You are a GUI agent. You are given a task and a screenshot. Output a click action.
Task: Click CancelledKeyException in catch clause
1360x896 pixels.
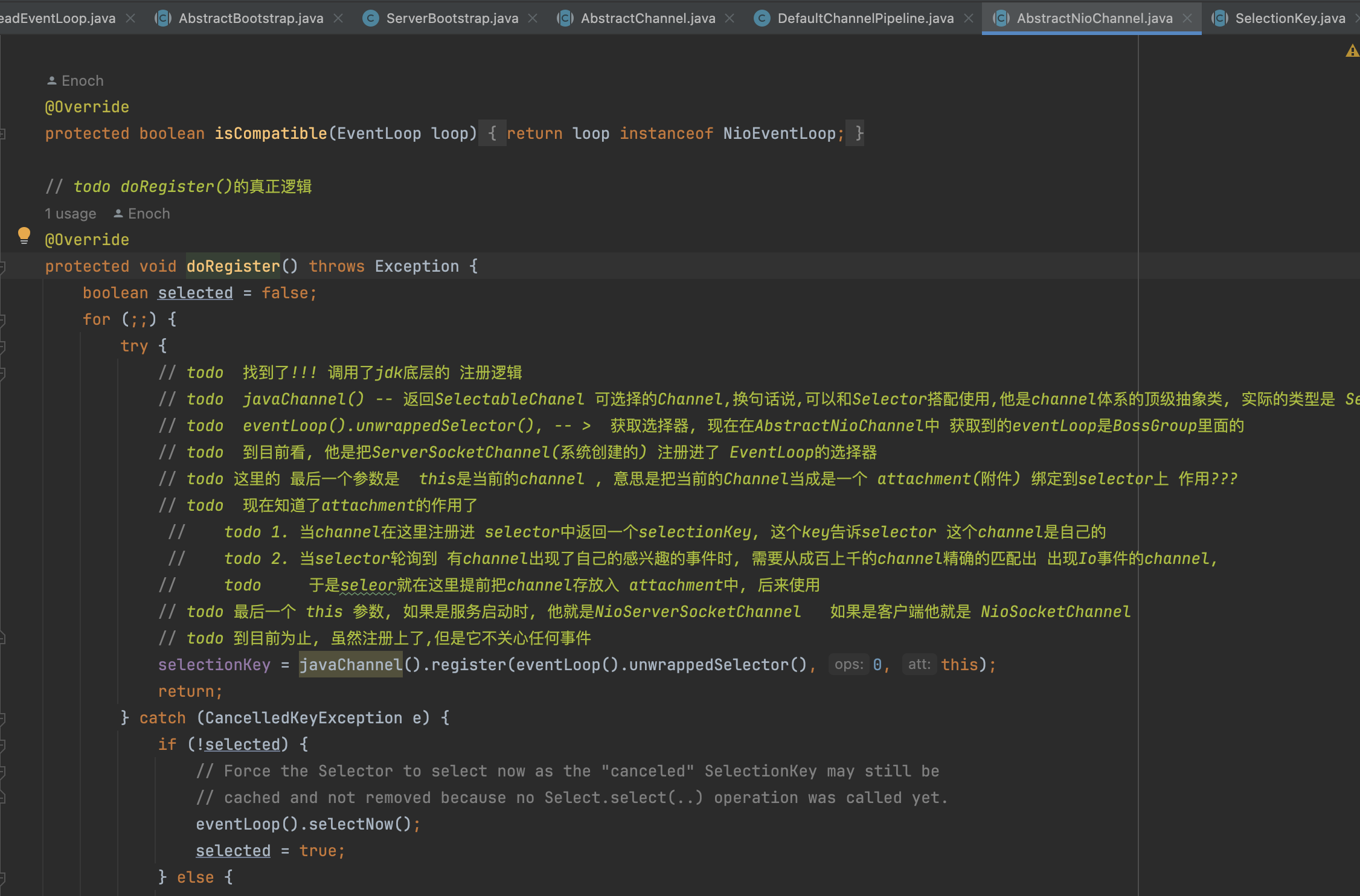(x=304, y=718)
